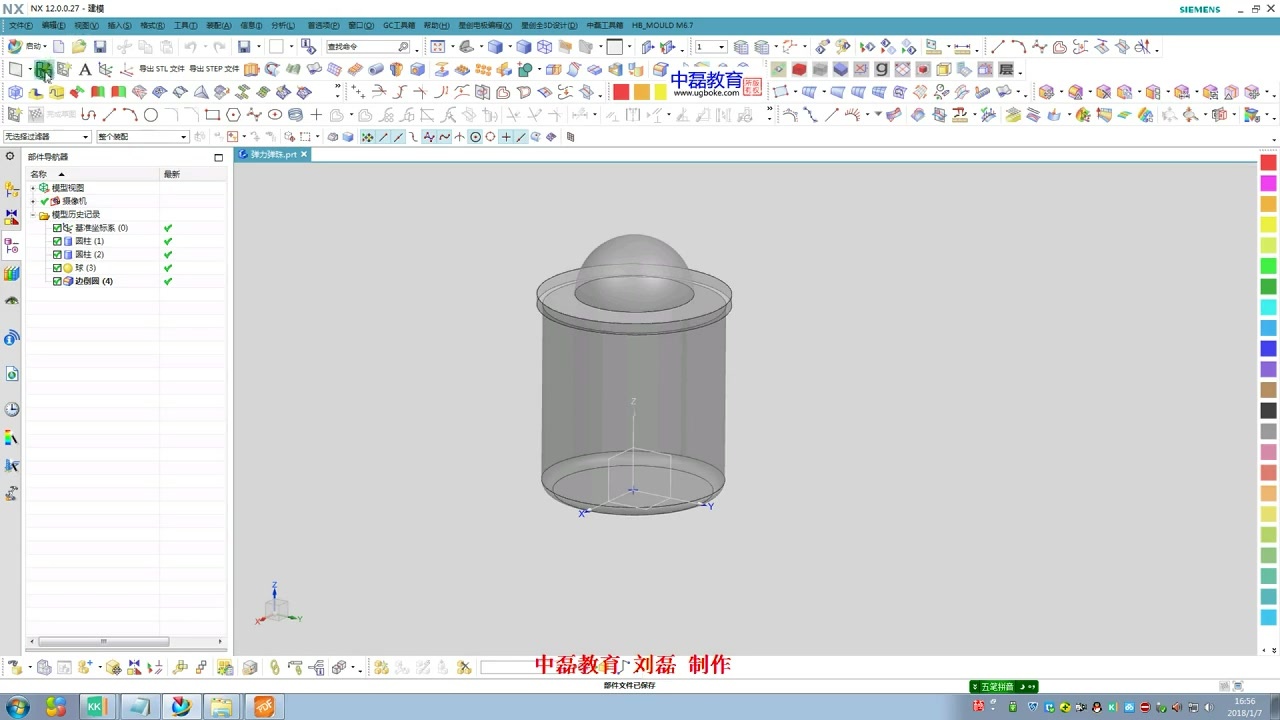Open the Constraint Navigator sidebar tab
This screenshot has width=1280, height=720.
11,217
